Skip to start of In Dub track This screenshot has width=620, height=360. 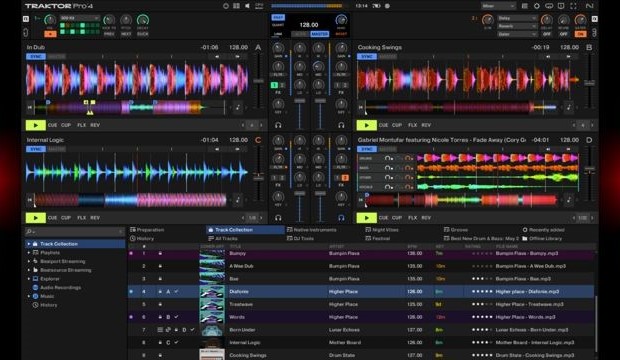[x=30, y=107]
